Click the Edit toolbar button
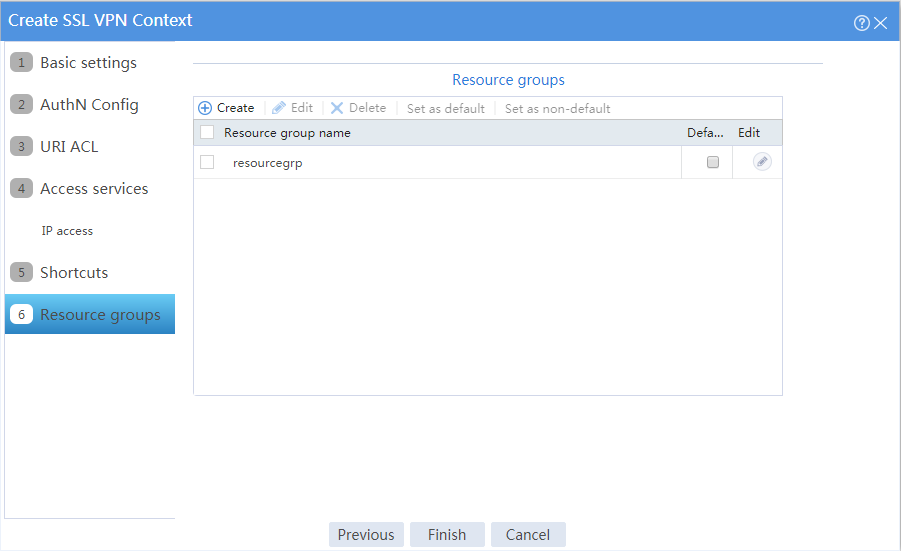The width and height of the screenshot is (901, 551). (292, 108)
